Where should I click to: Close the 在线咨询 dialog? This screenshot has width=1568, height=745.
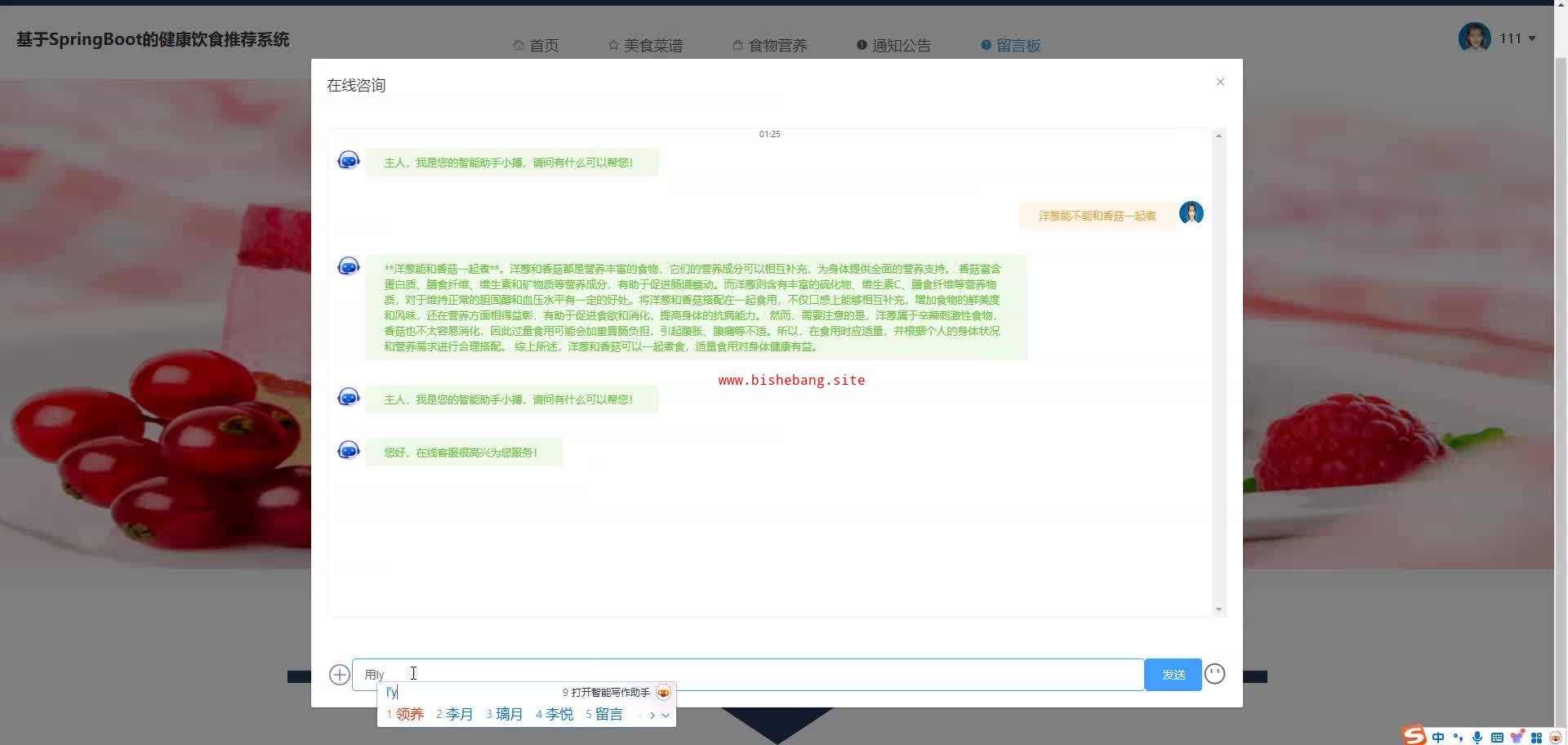[x=1220, y=82]
